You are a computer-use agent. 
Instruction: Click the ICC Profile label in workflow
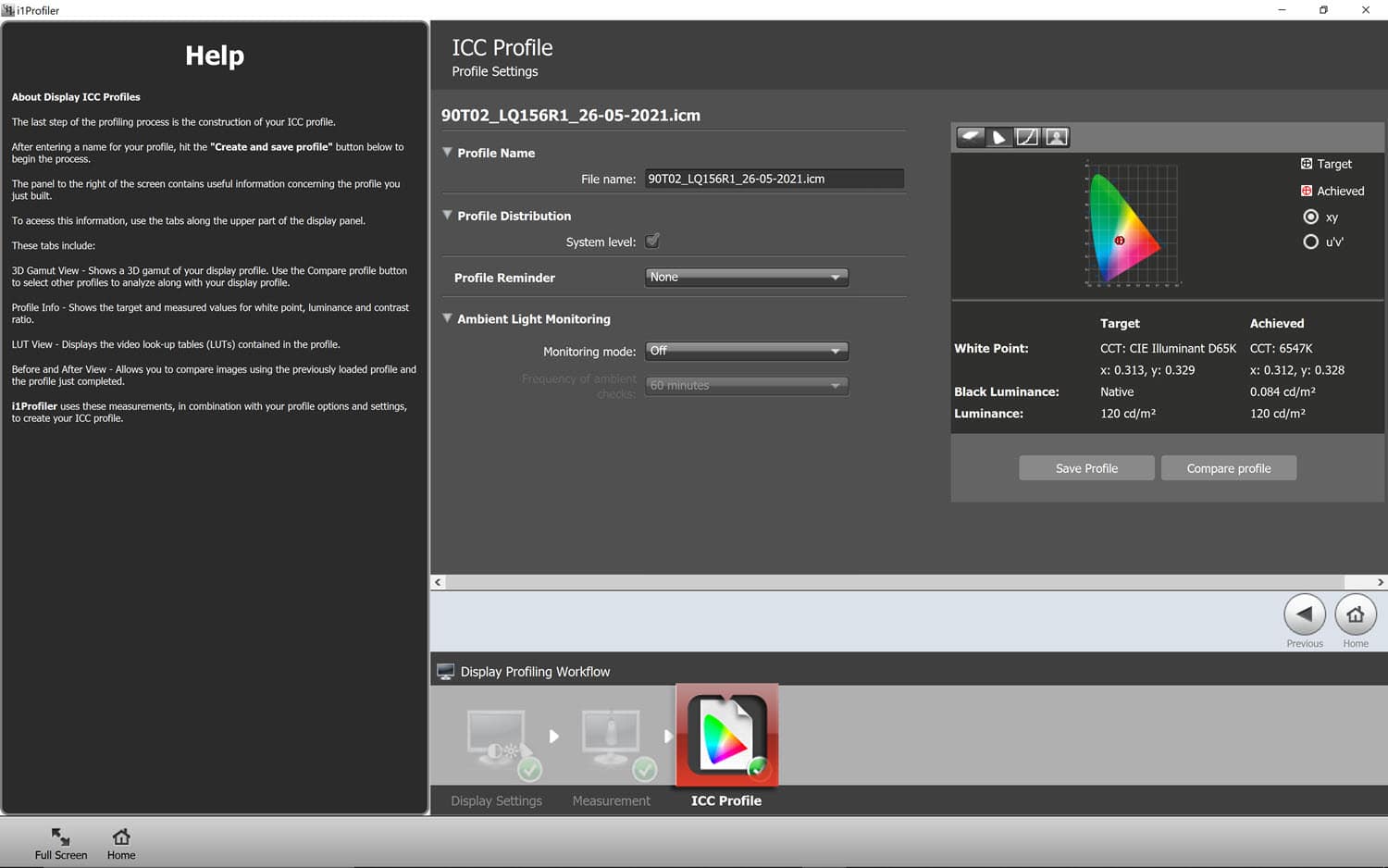[726, 800]
